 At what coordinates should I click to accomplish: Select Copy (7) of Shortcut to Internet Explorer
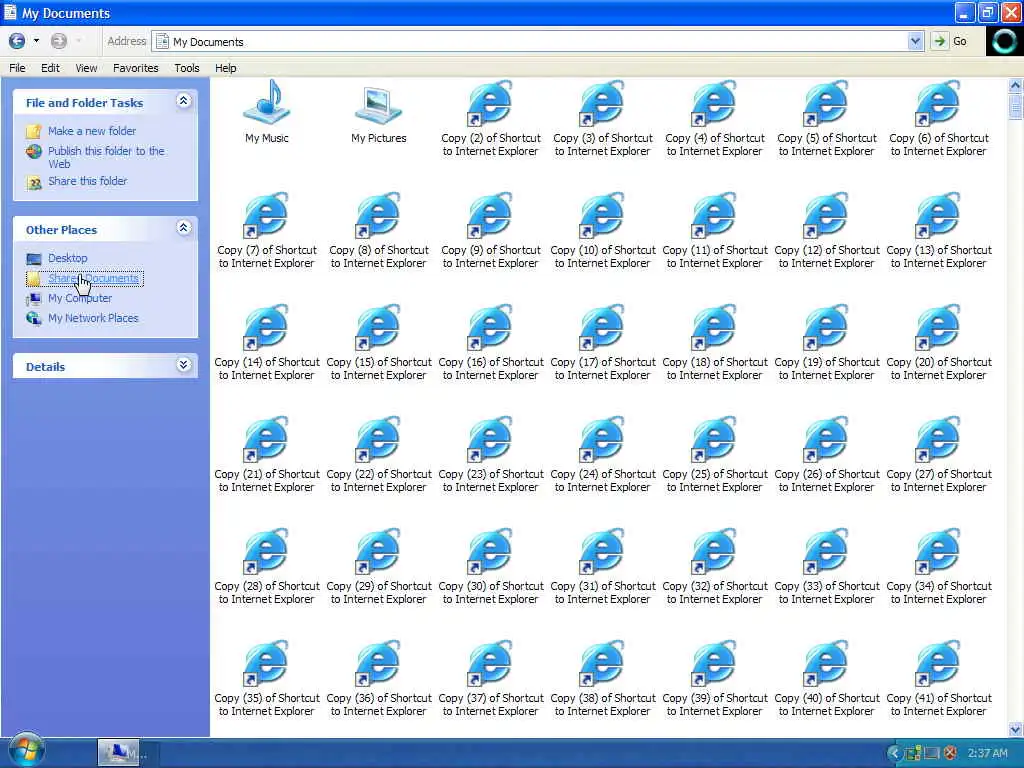pyautogui.click(x=266, y=231)
